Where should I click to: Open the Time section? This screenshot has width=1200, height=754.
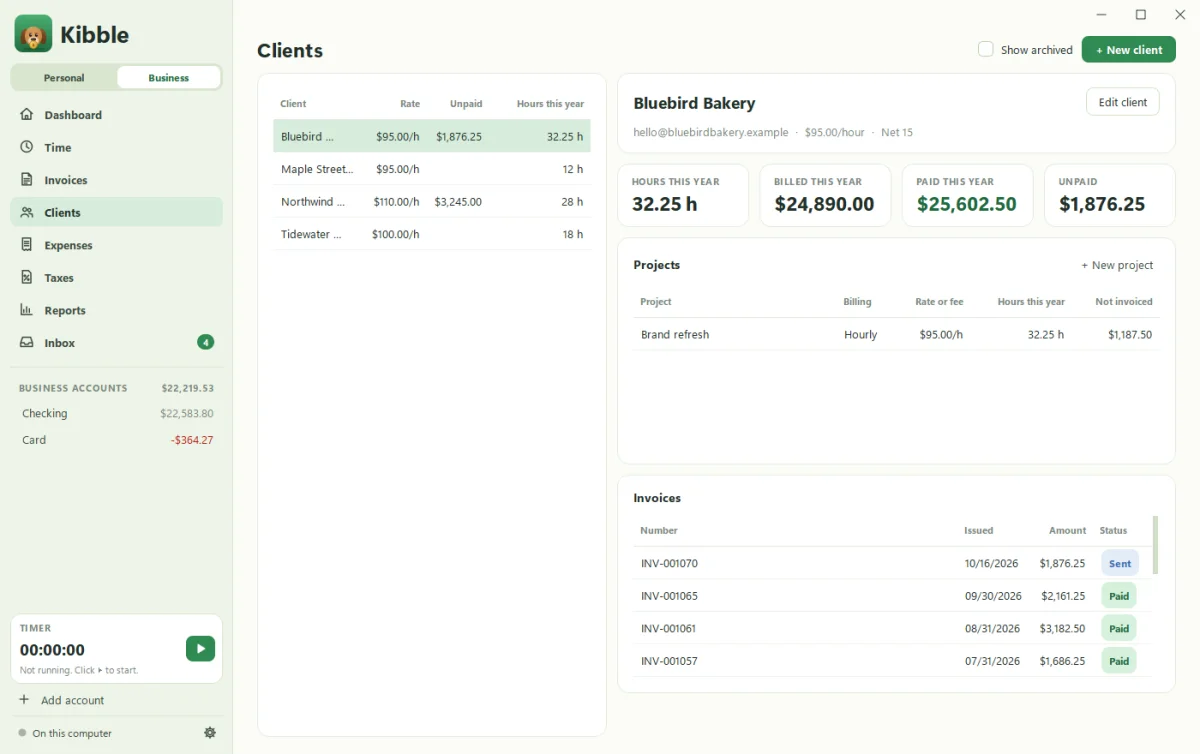pos(116,147)
